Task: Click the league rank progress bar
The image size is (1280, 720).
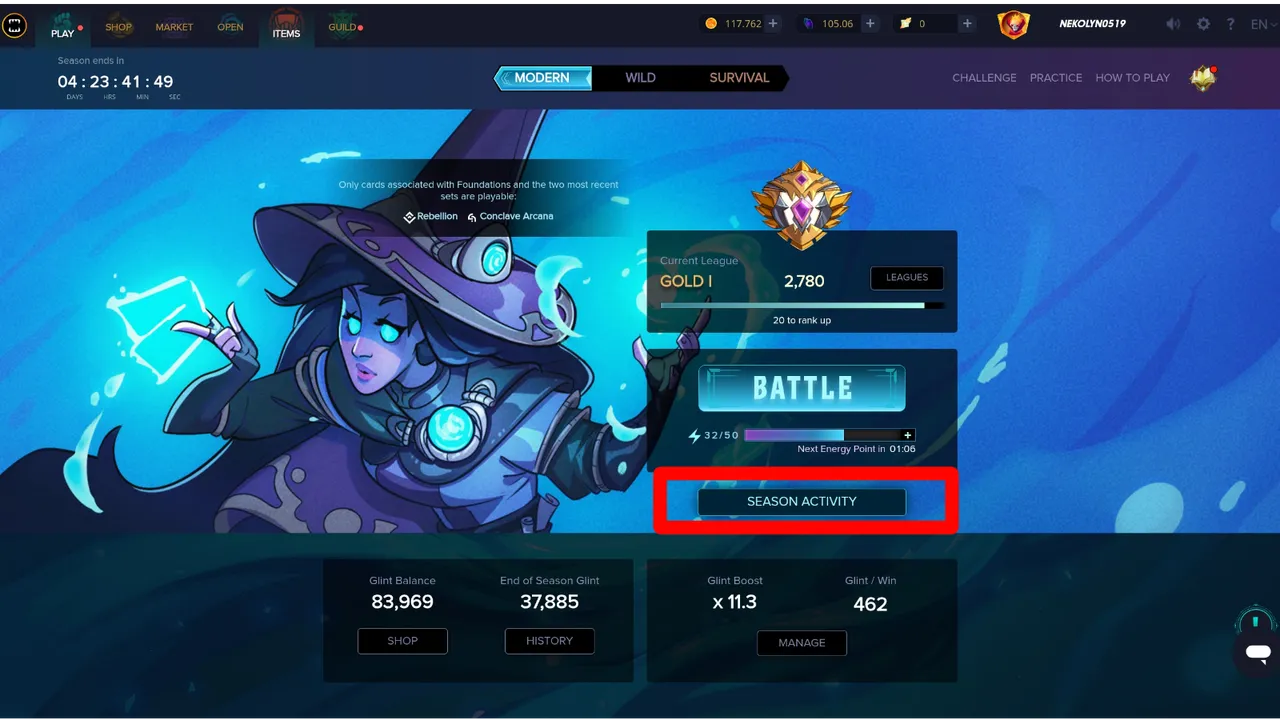Action: 802,305
